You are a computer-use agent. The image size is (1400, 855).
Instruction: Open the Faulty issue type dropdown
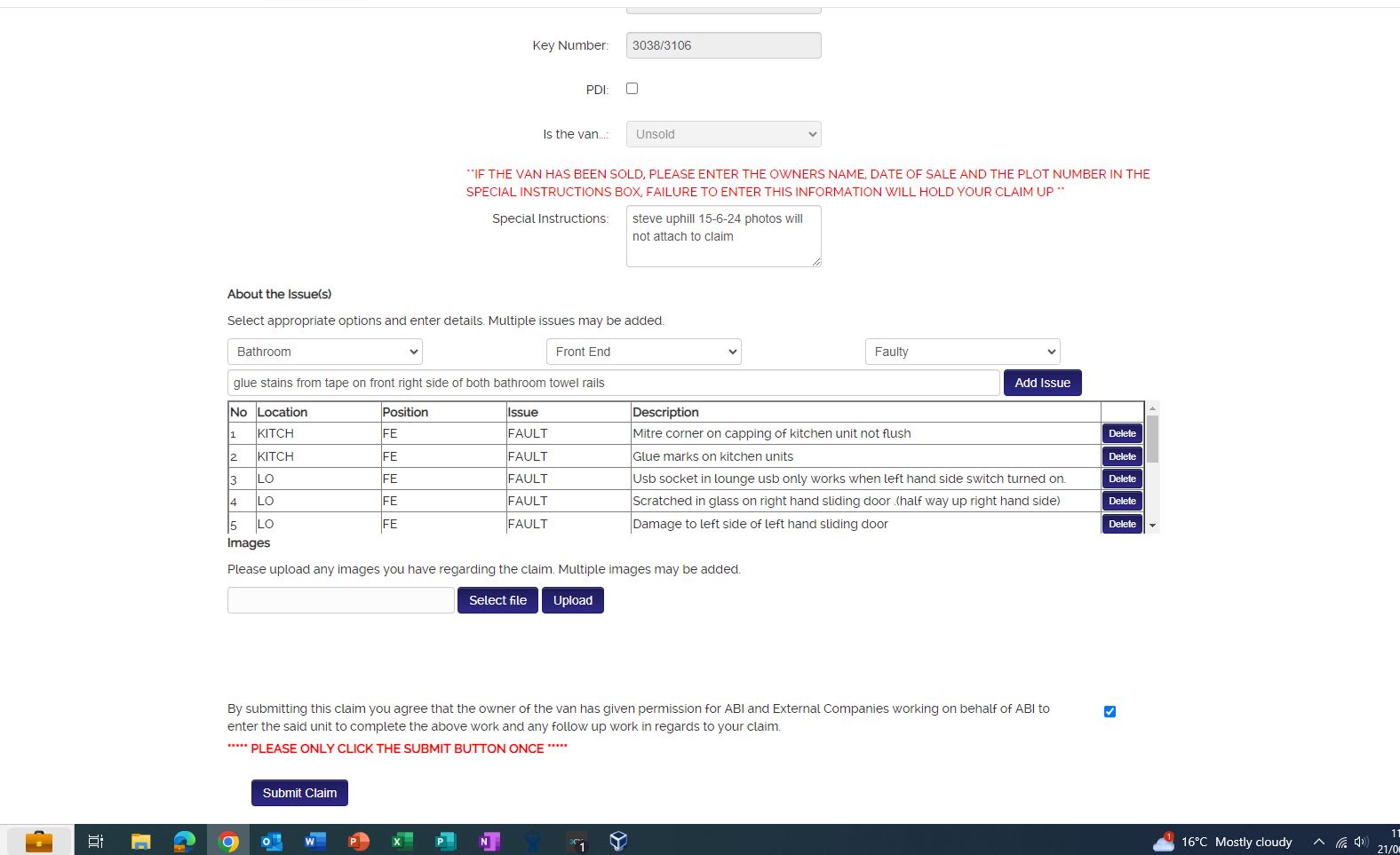(x=963, y=352)
